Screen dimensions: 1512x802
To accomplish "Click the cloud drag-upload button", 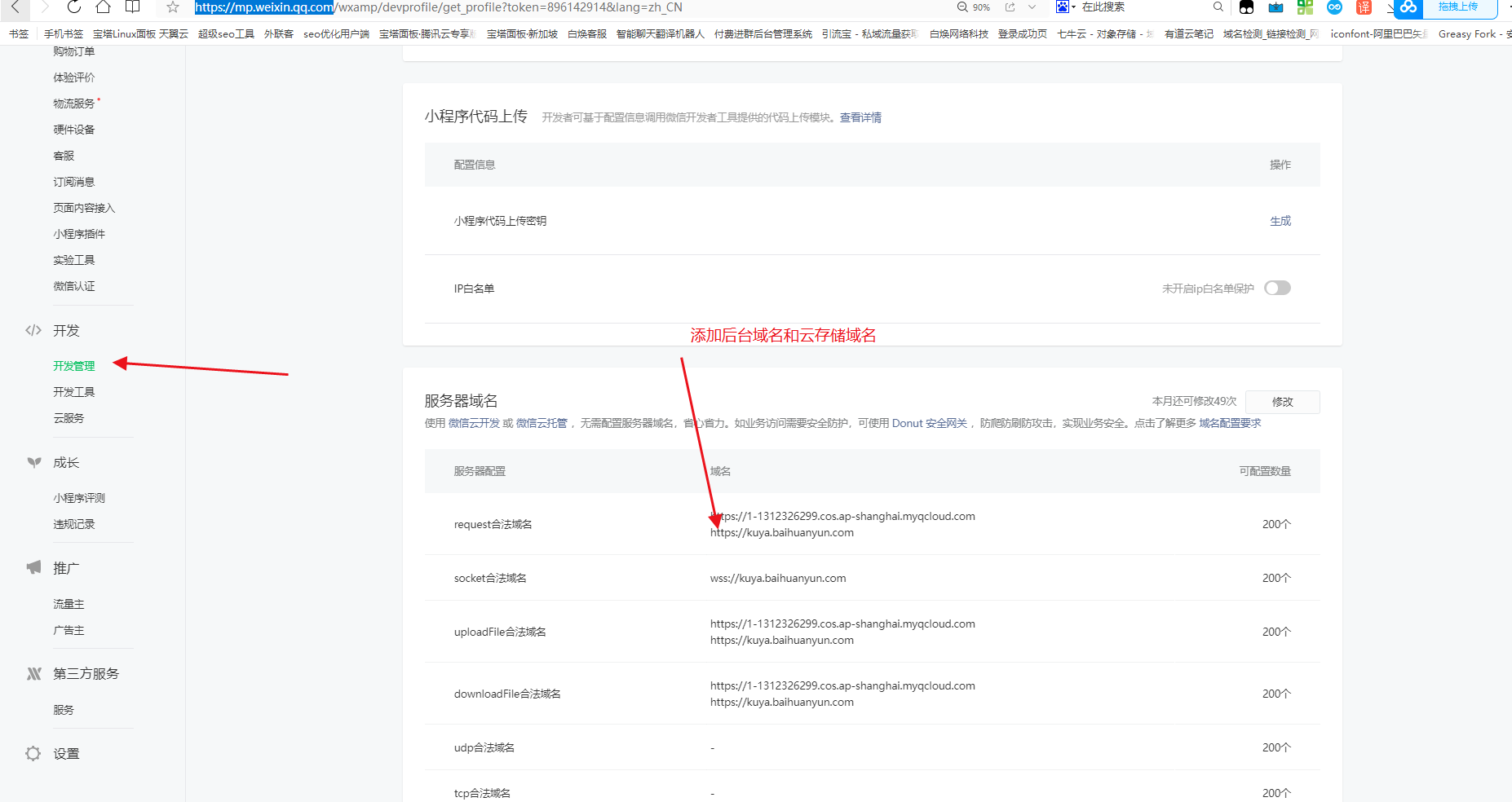I will [1445, 7].
